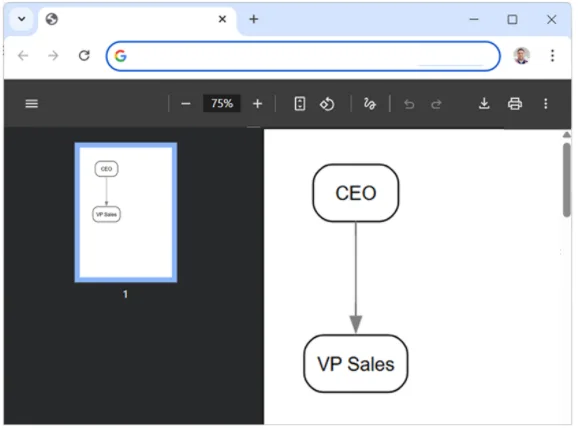Download the PDF file
The height and width of the screenshot is (430, 578).
(484, 104)
